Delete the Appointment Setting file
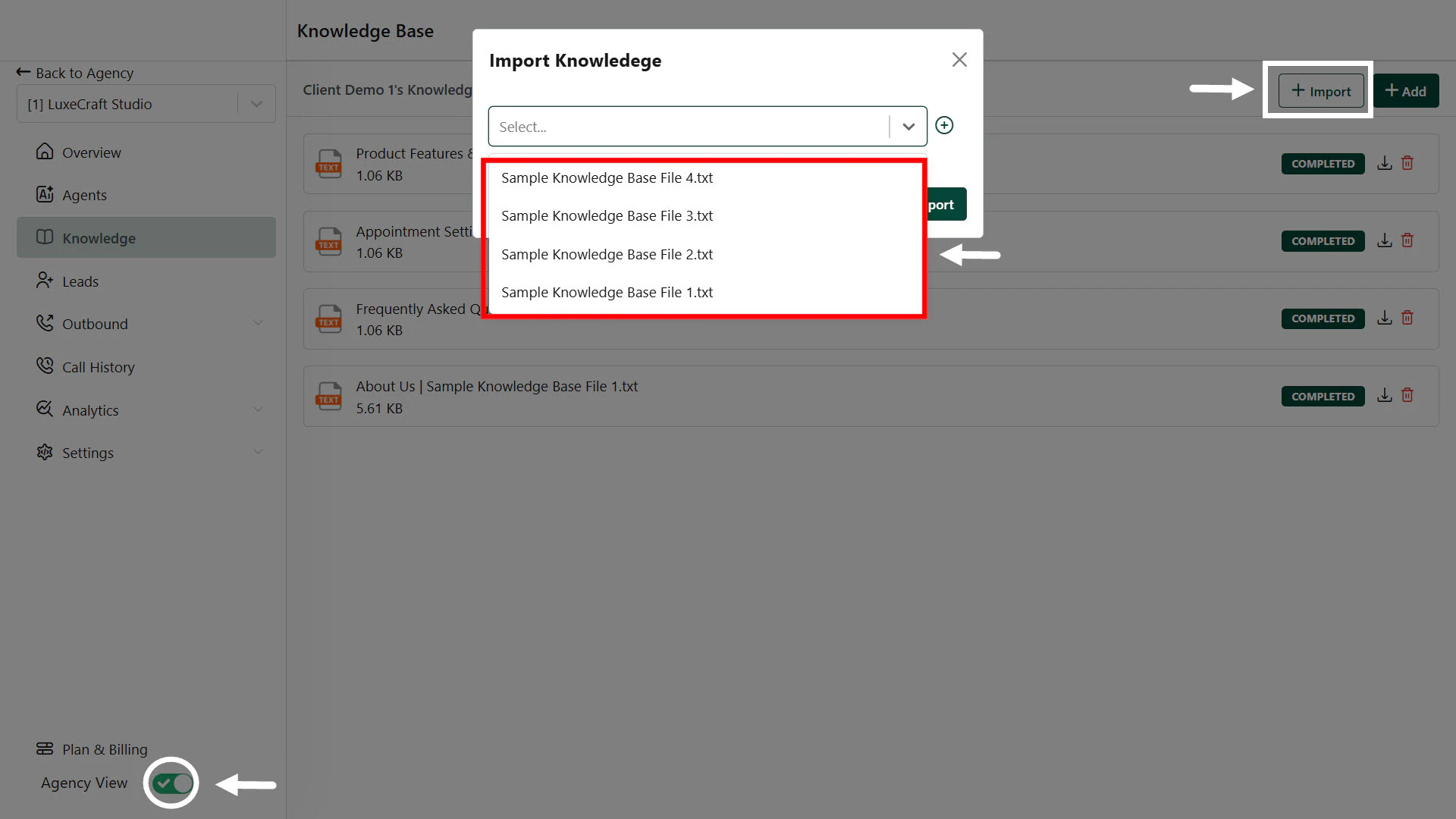This screenshot has width=1456, height=819. tap(1407, 240)
